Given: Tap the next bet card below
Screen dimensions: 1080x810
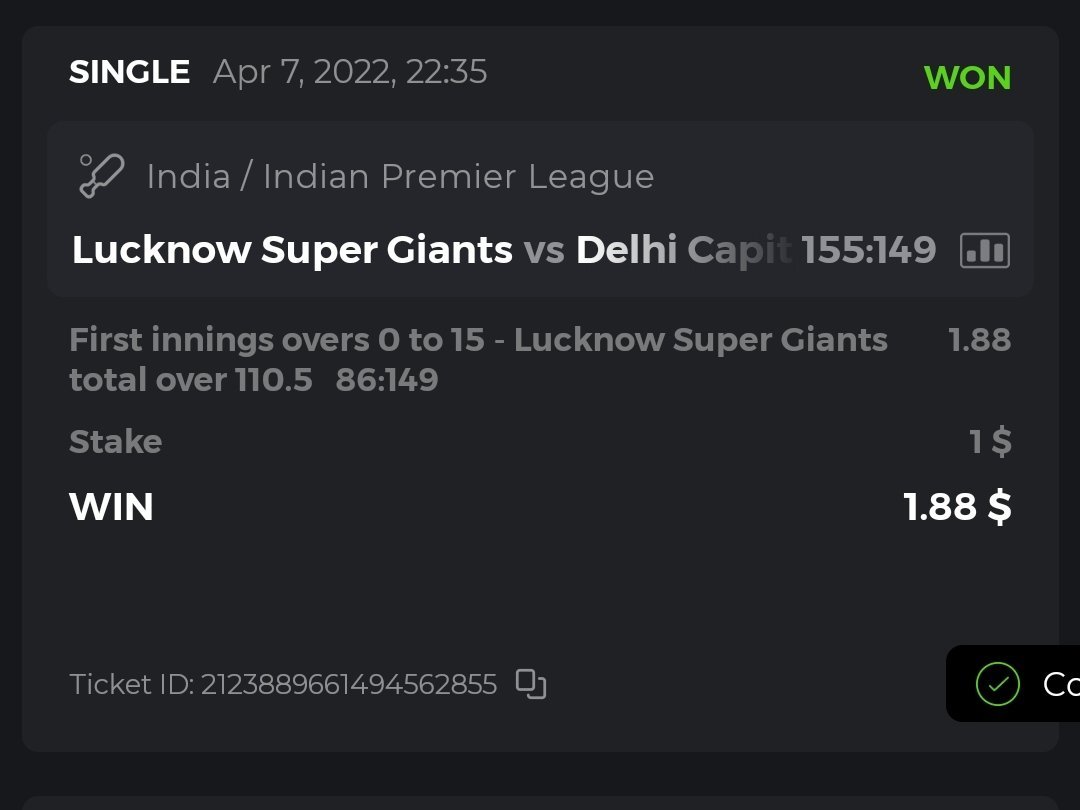Looking at the screenshot, I should tap(540, 802).
